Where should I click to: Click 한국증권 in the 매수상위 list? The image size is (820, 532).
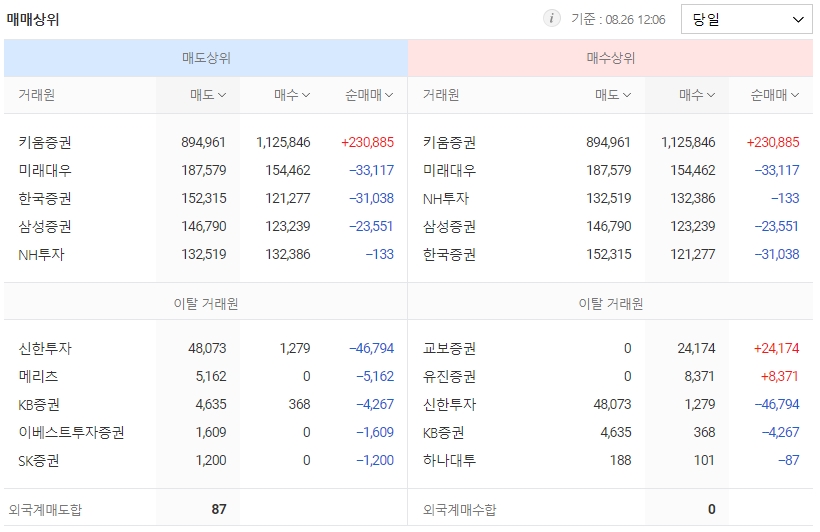click(449, 255)
